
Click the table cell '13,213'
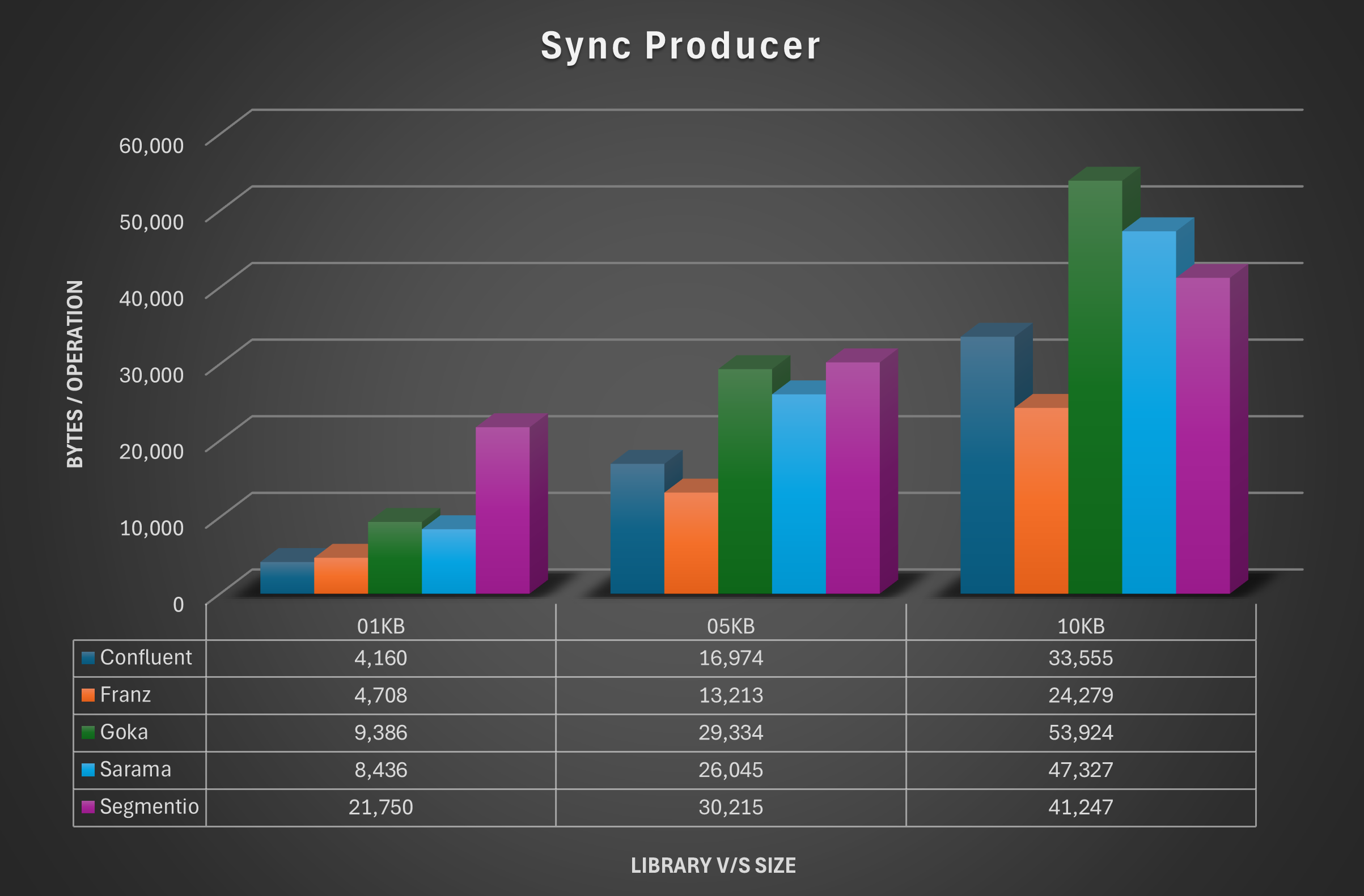coord(731,695)
